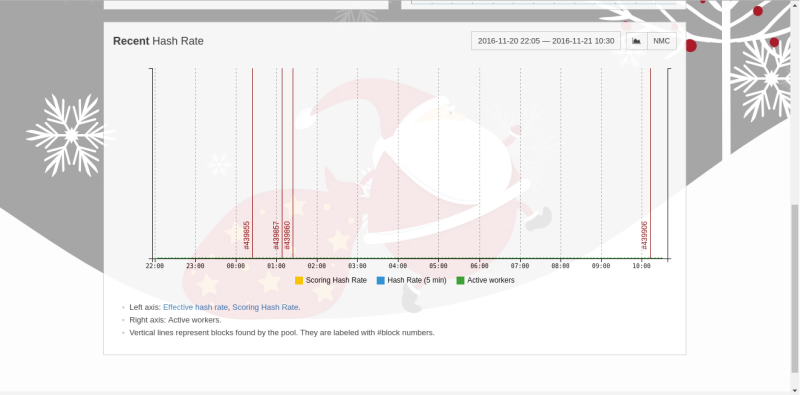Click the area chart icon button
This screenshot has height=395, width=800.
click(x=636, y=41)
